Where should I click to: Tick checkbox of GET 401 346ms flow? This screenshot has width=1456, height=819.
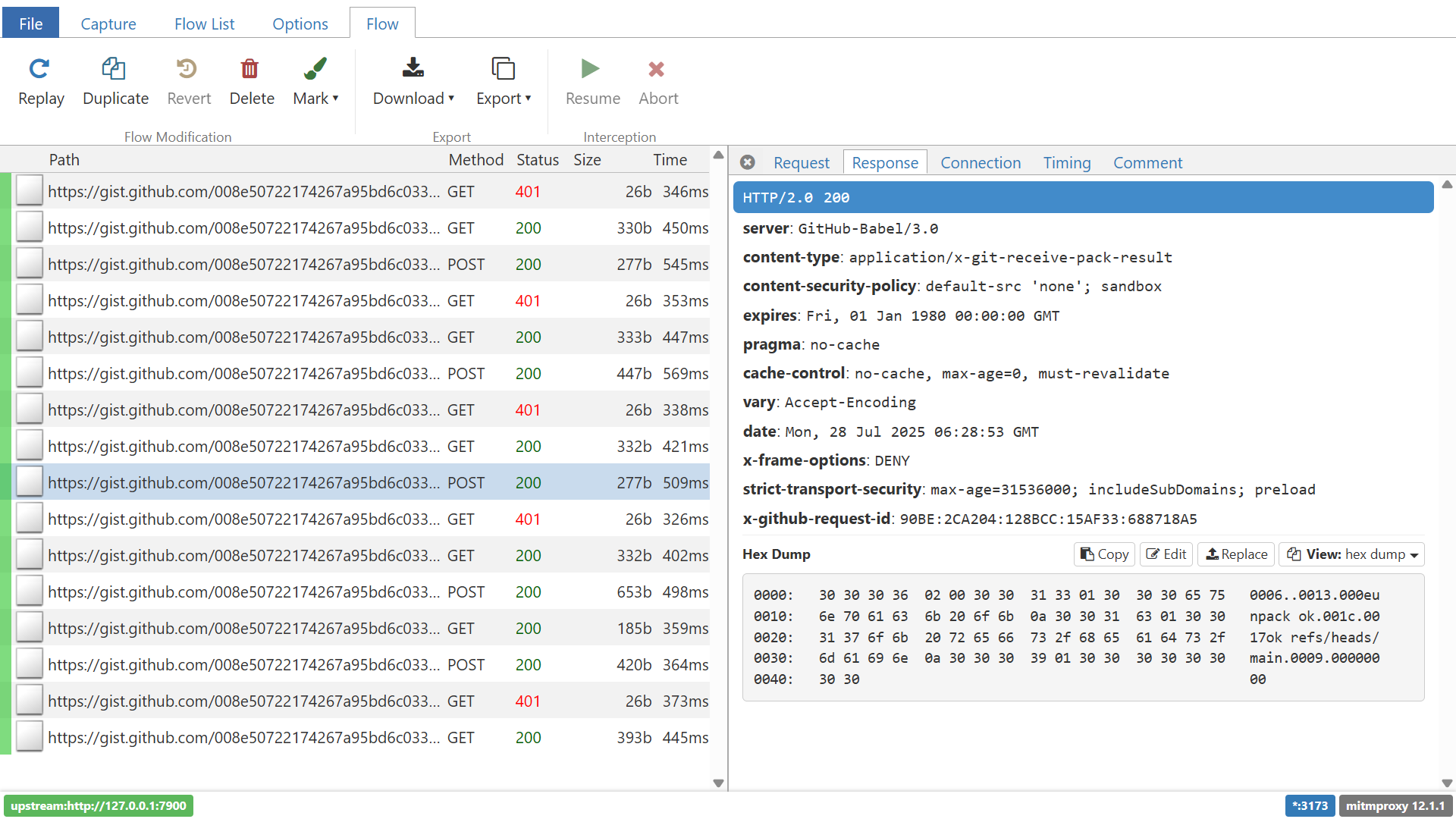[x=30, y=191]
